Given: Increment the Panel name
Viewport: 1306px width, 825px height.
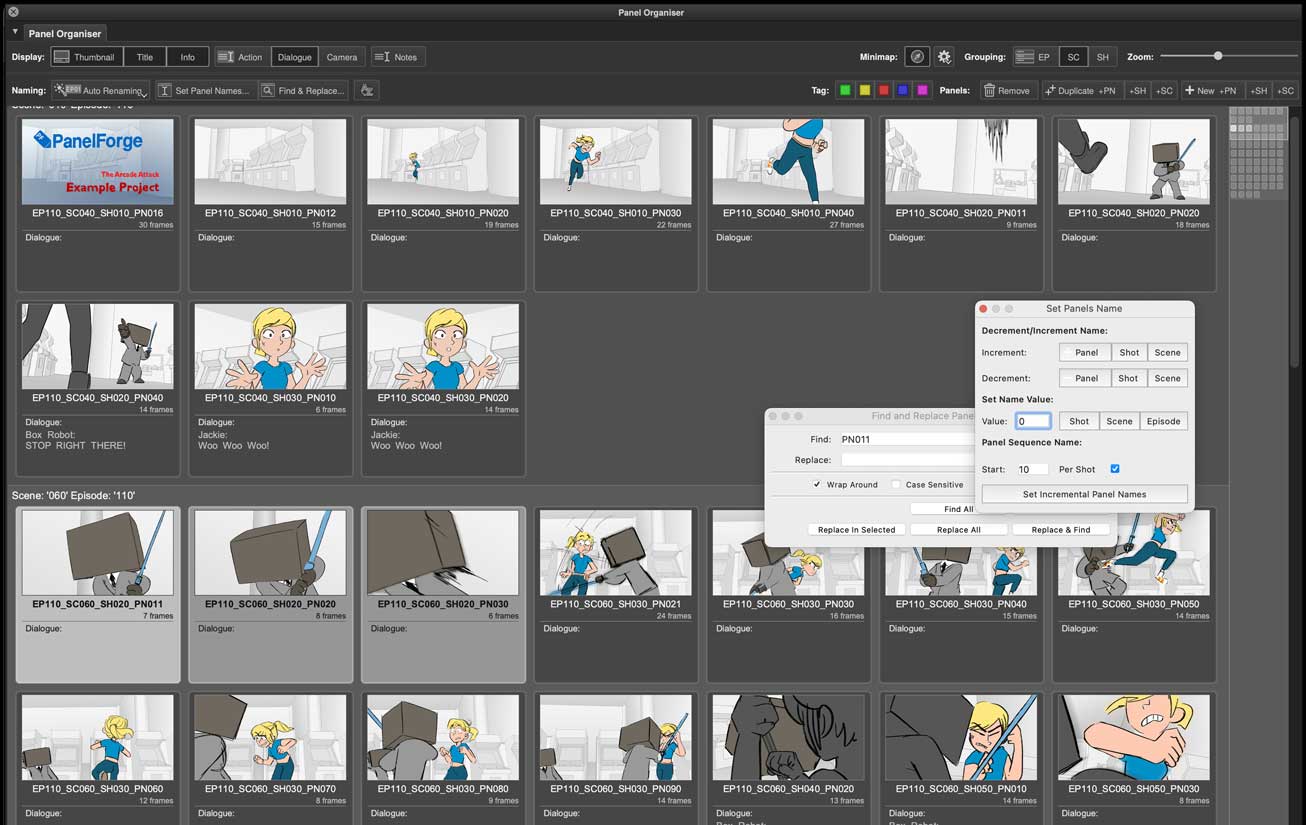Looking at the screenshot, I should pyautogui.click(x=1084, y=352).
